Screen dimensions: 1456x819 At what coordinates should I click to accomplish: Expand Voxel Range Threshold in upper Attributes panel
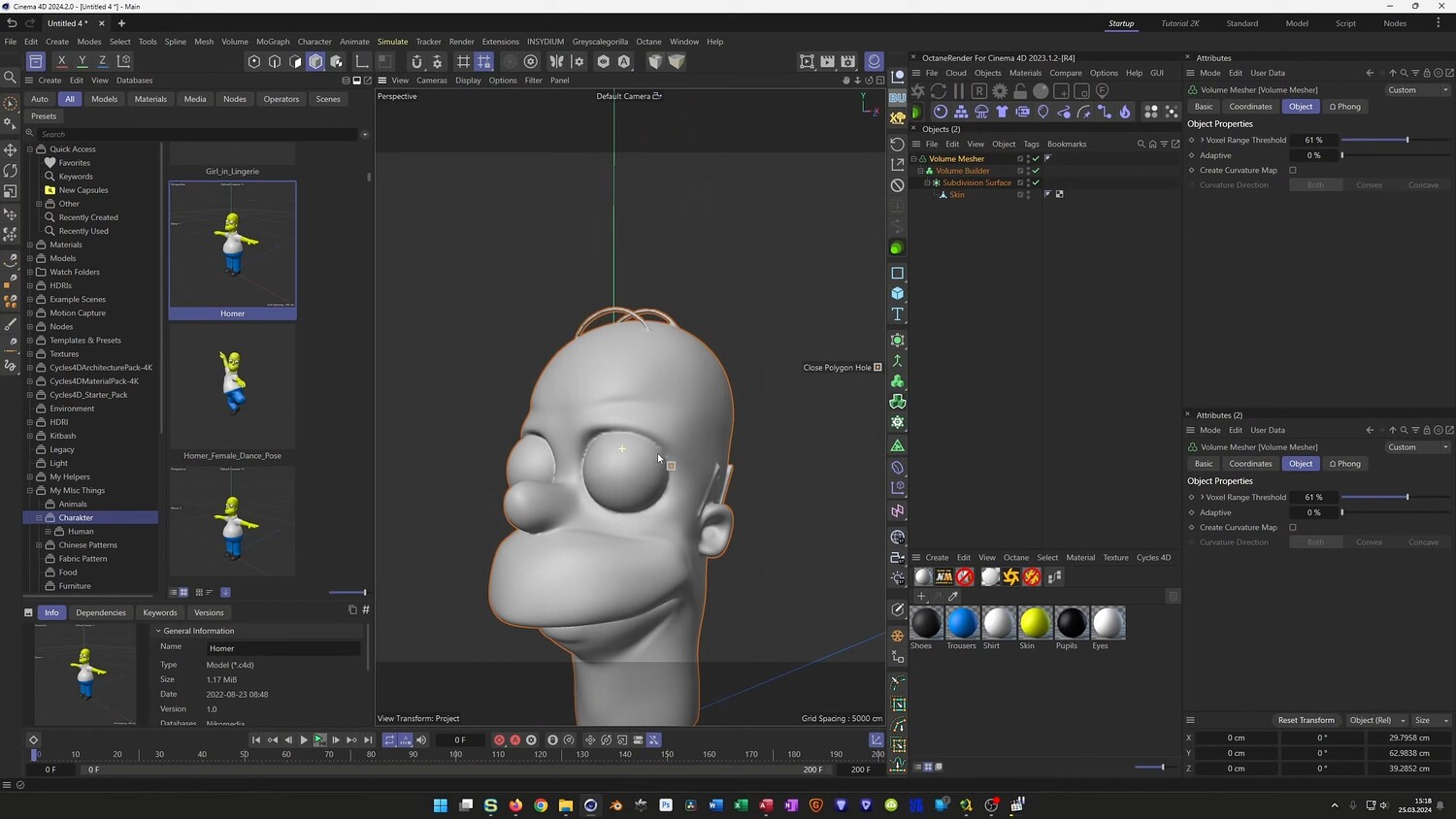click(1202, 140)
